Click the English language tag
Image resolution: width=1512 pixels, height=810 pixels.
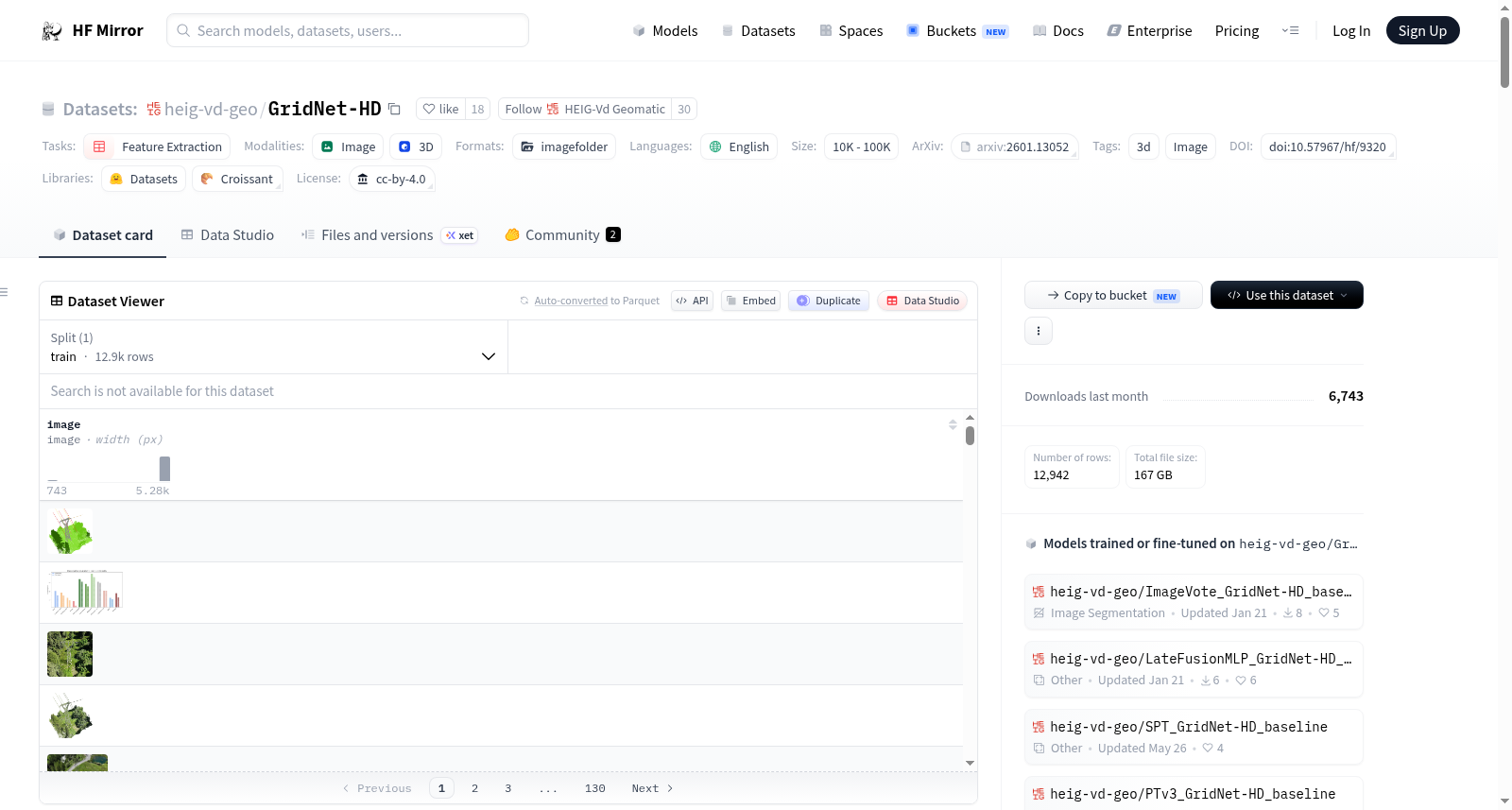(739, 146)
